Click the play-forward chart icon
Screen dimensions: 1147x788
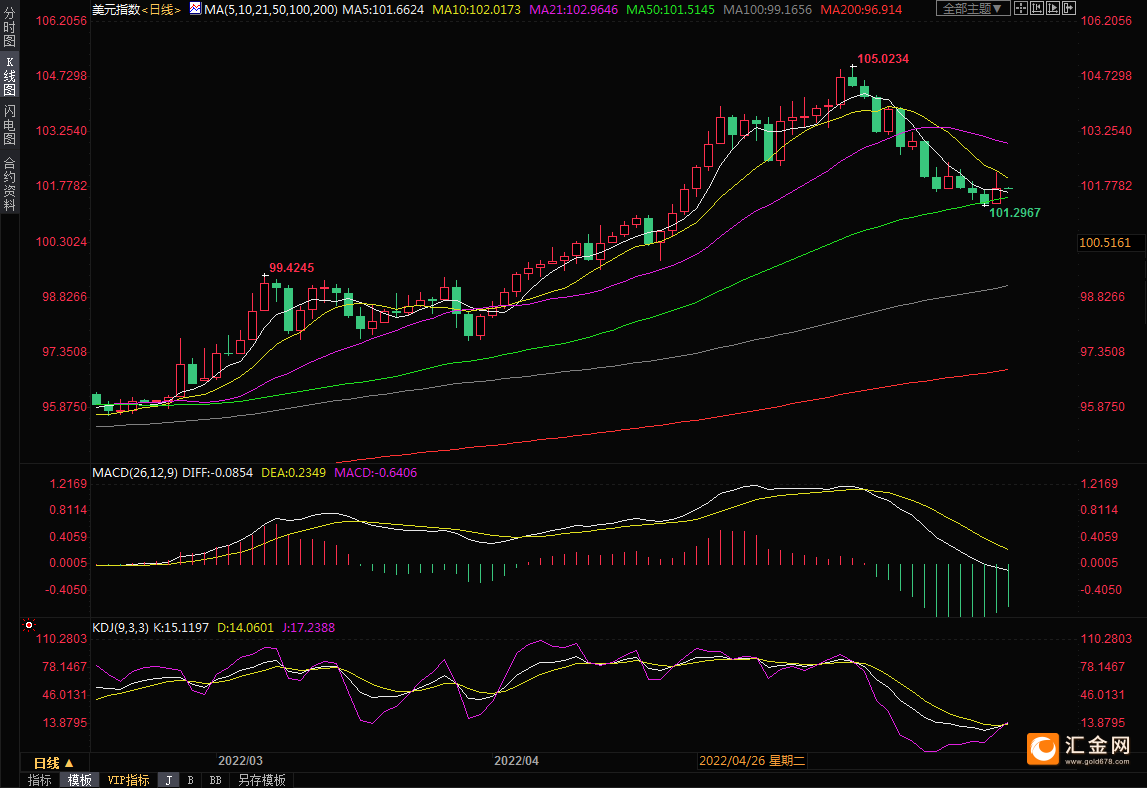(x=1053, y=9)
